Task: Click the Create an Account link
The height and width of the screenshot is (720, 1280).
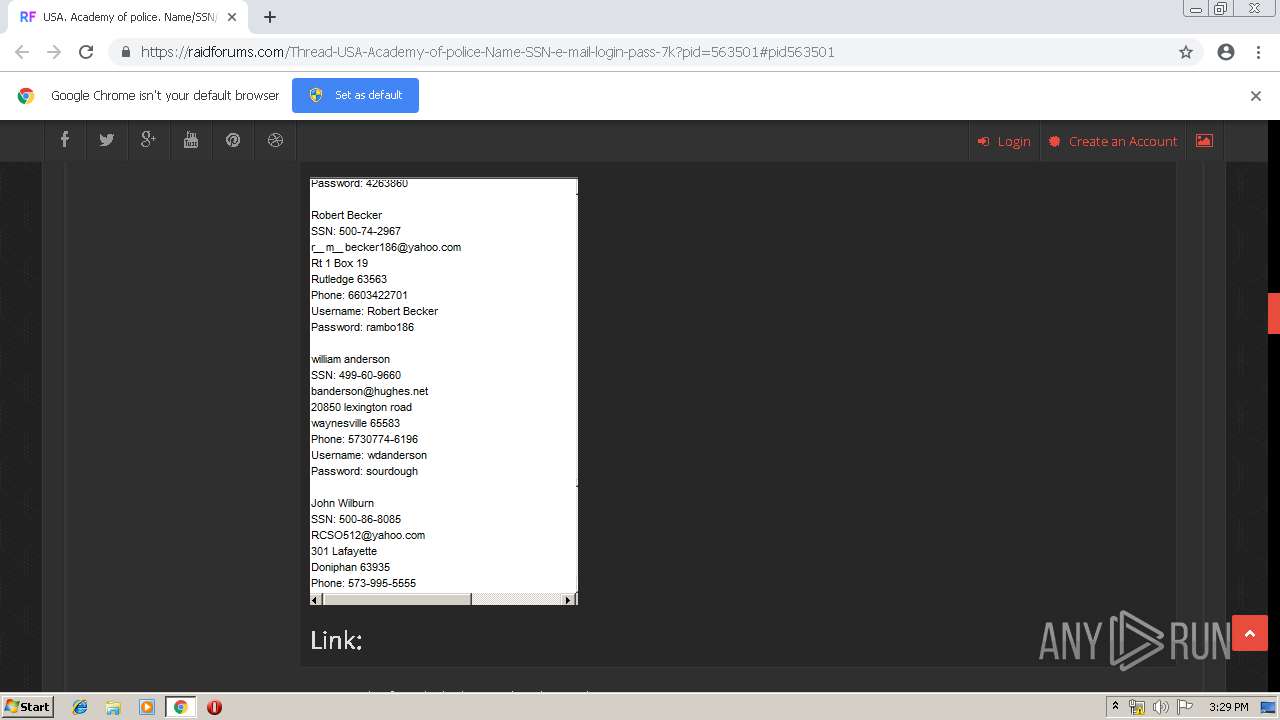Action: click(x=1113, y=141)
